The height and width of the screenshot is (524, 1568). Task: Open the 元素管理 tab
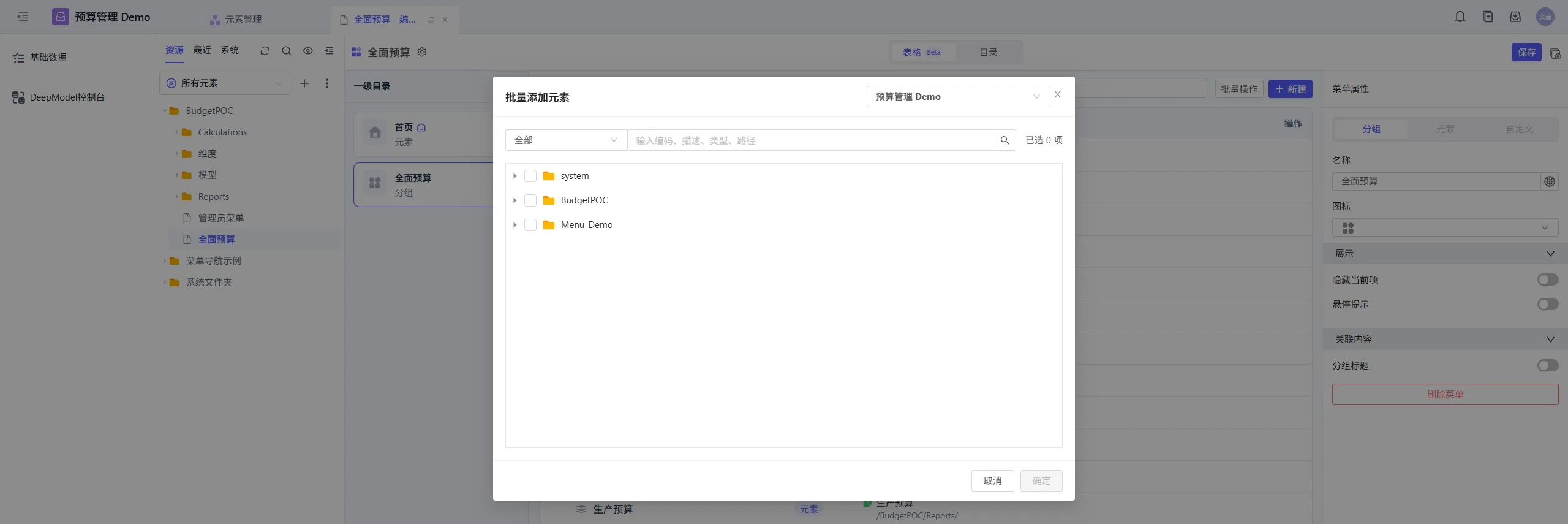click(236, 20)
